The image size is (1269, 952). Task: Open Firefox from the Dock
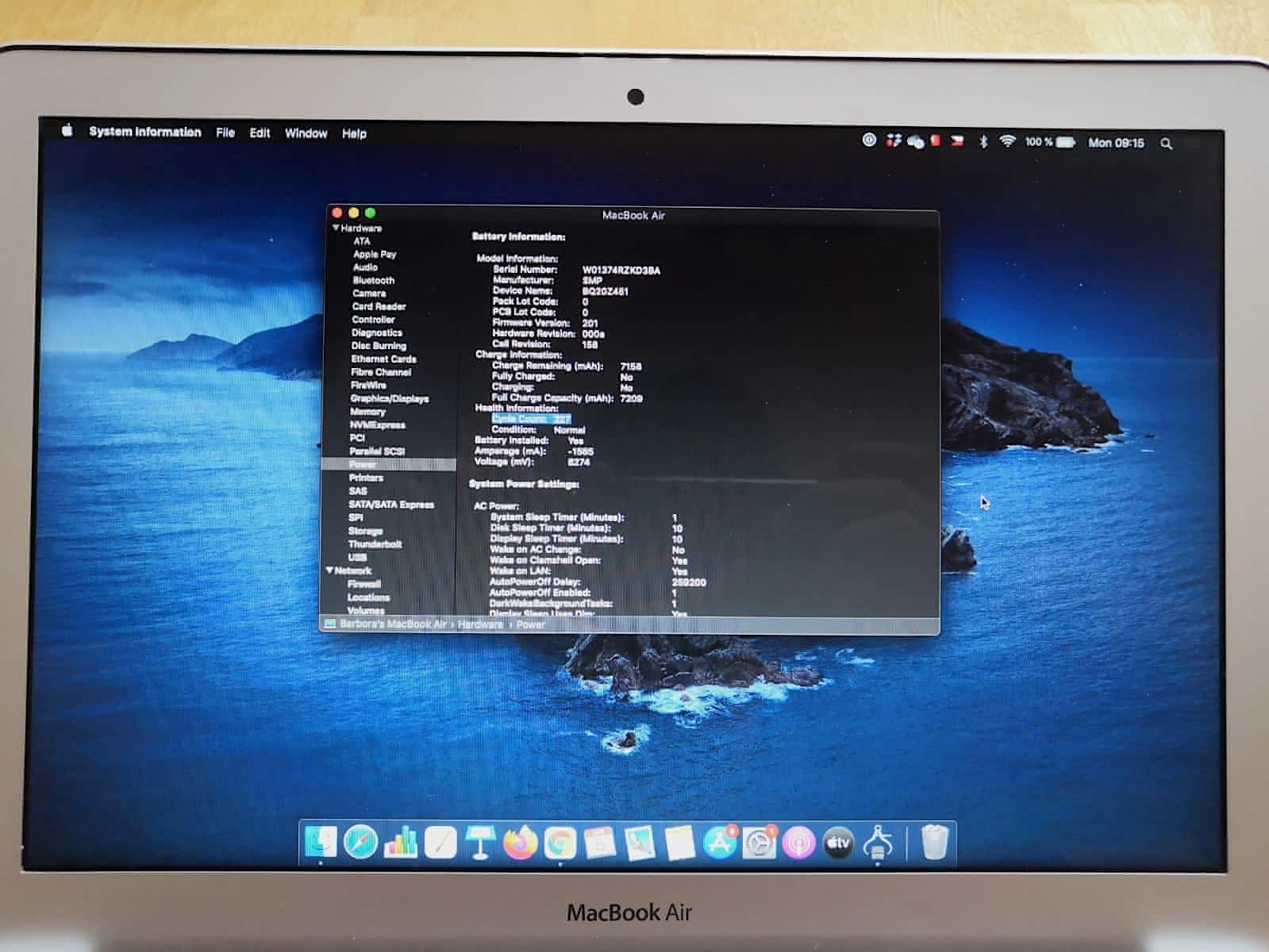[520, 843]
